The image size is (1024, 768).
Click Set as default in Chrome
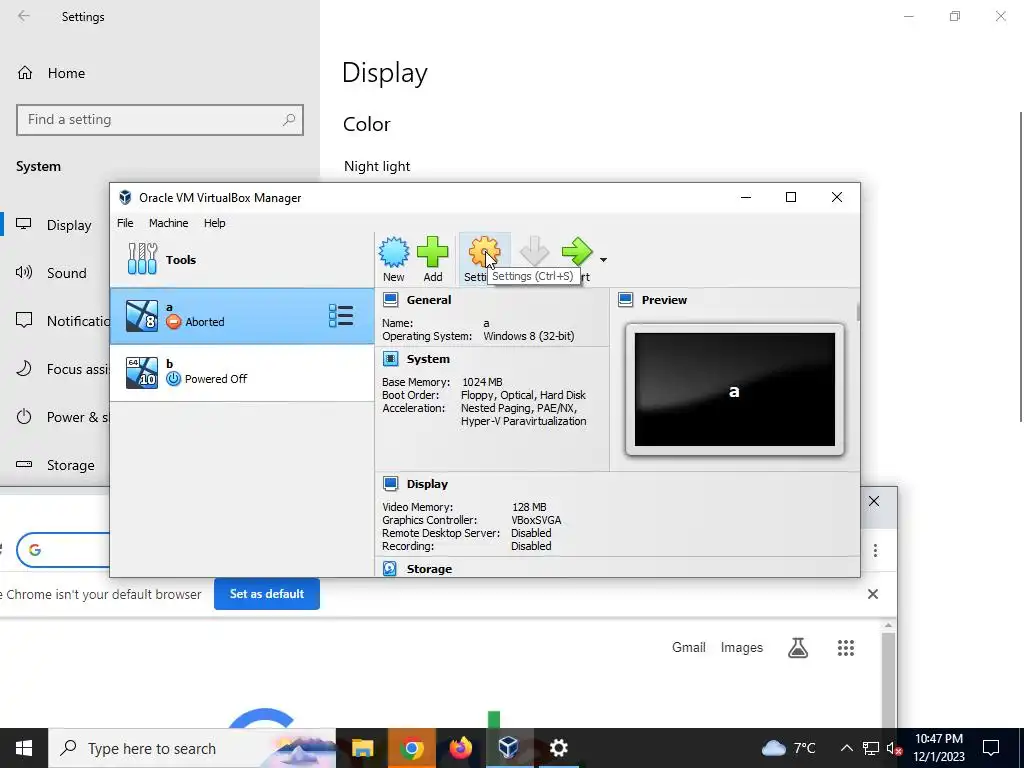click(x=266, y=594)
